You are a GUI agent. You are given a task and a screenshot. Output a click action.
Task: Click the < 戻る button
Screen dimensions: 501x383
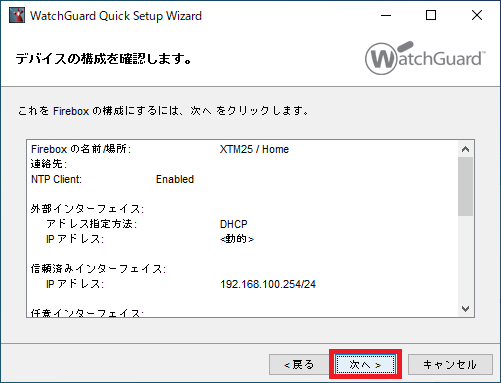(x=299, y=364)
